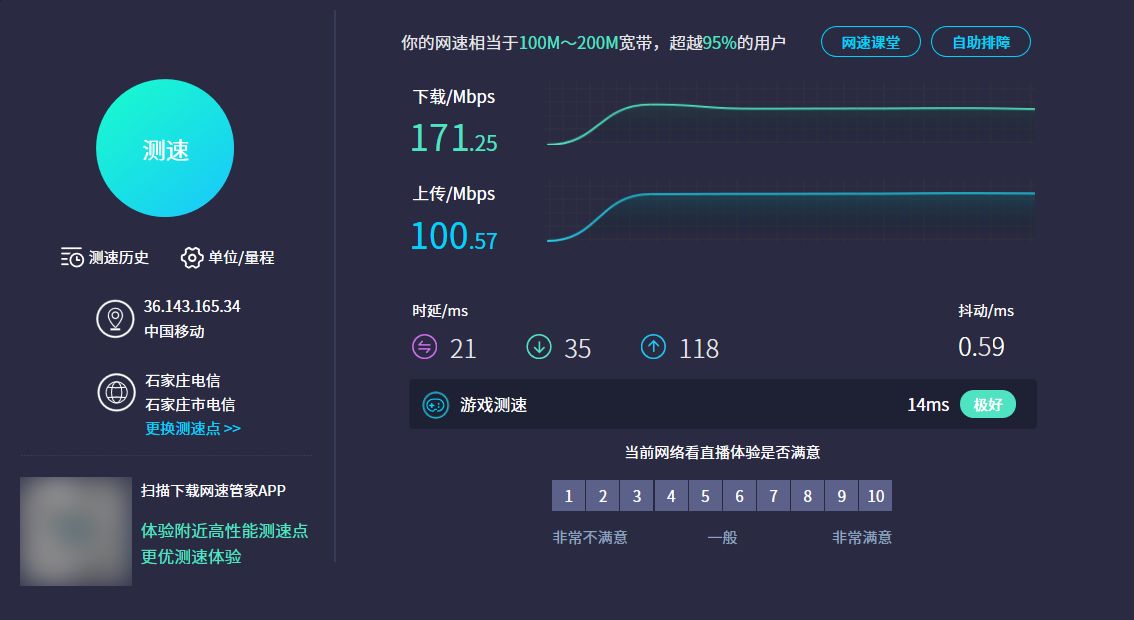This screenshot has width=1134, height=620.
Task: Open the 测速历史 history icon
Action: click(73, 258)
